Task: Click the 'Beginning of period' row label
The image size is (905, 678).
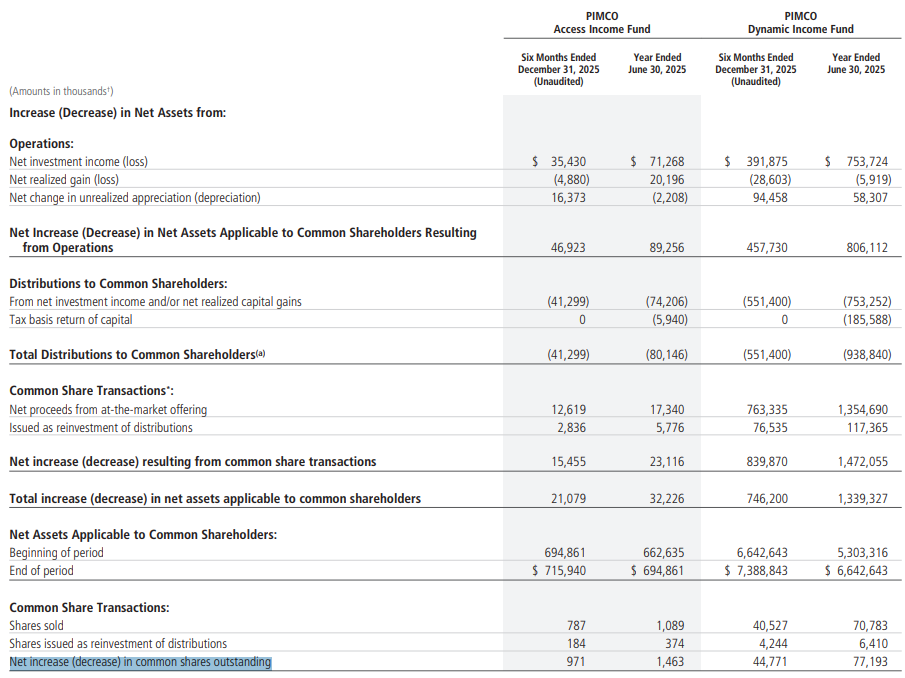Action: pyautogui.click(x=56, y=553)
